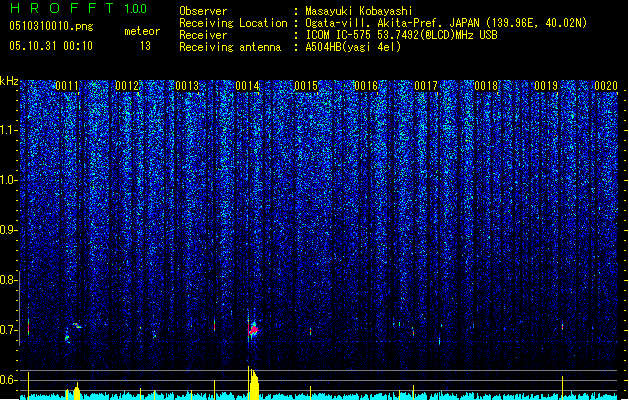Click the kHz axis unit label
The image size is (629, 400).
[9, 81]
